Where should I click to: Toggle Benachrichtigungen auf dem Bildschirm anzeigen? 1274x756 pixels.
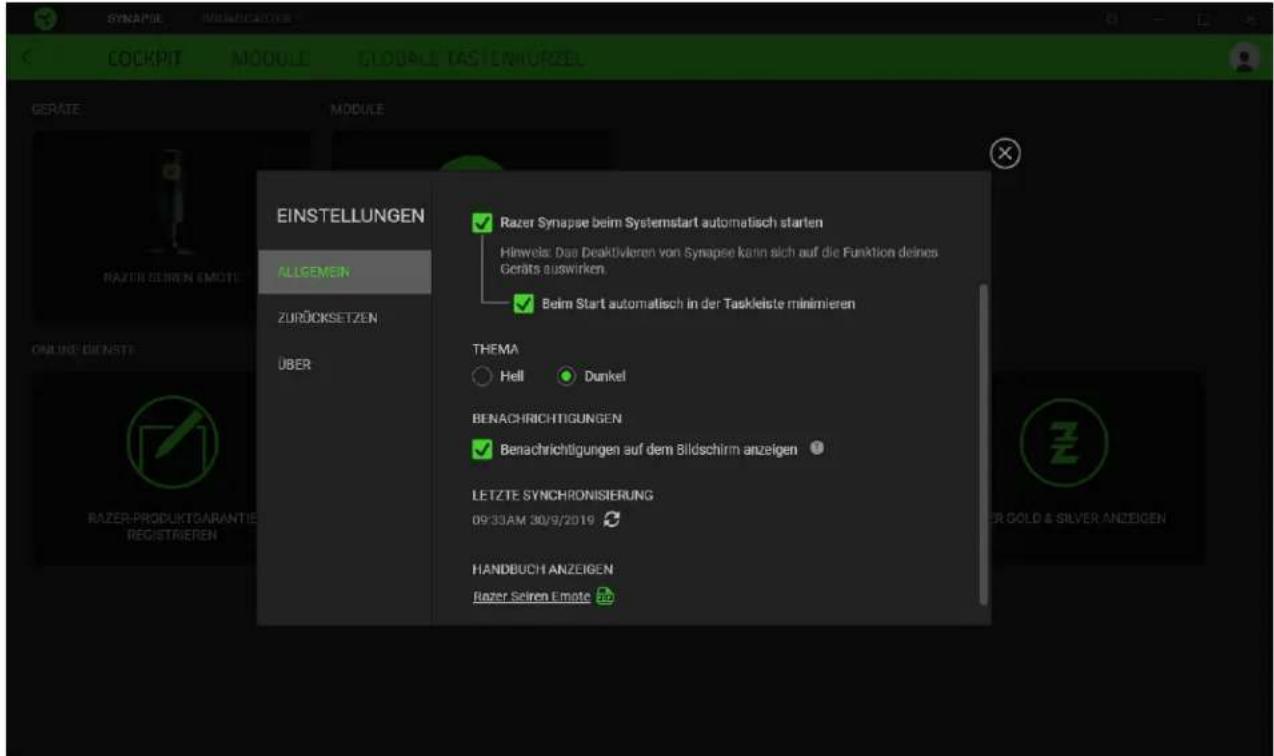coord(481,450)
